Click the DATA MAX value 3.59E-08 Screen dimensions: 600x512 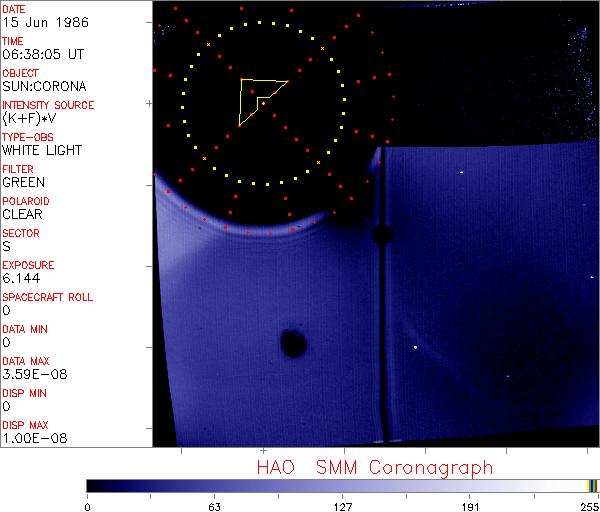click(29, 374)
